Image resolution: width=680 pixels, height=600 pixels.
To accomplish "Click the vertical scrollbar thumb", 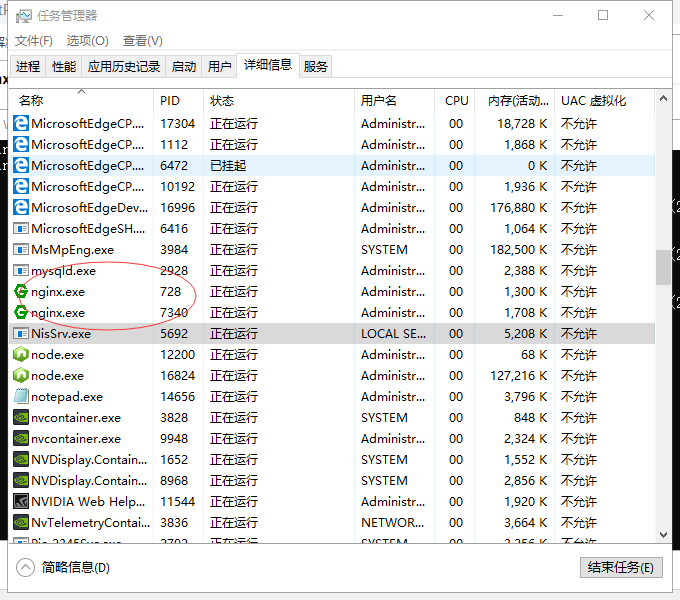I will point(663,267).
